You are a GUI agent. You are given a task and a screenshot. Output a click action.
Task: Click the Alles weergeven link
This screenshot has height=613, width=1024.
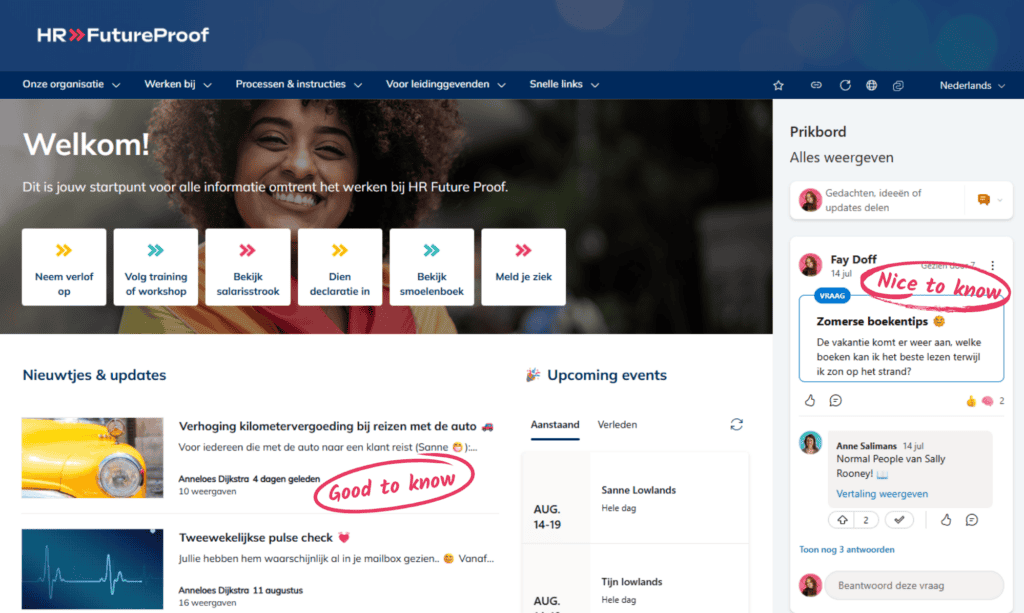coord(841,157)
